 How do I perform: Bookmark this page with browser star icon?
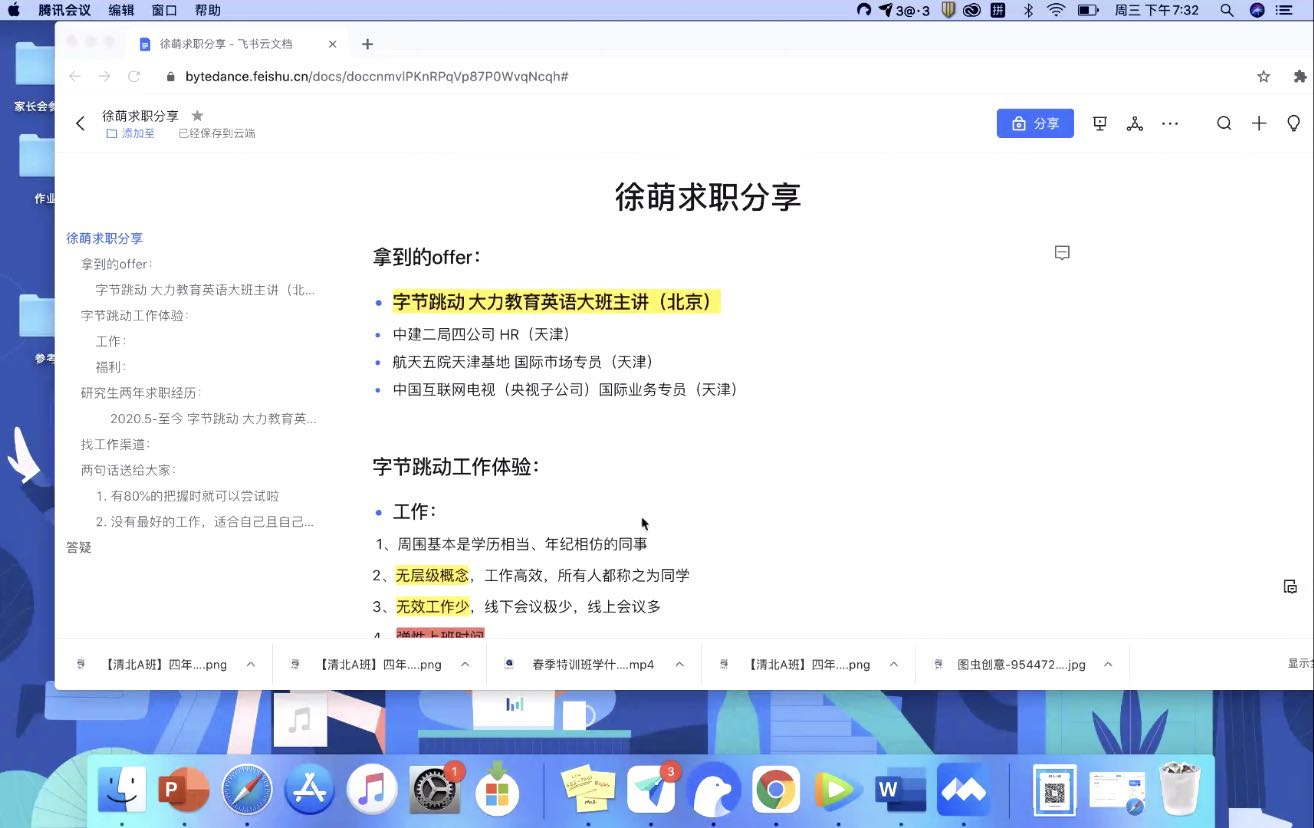pos(1264,76)
